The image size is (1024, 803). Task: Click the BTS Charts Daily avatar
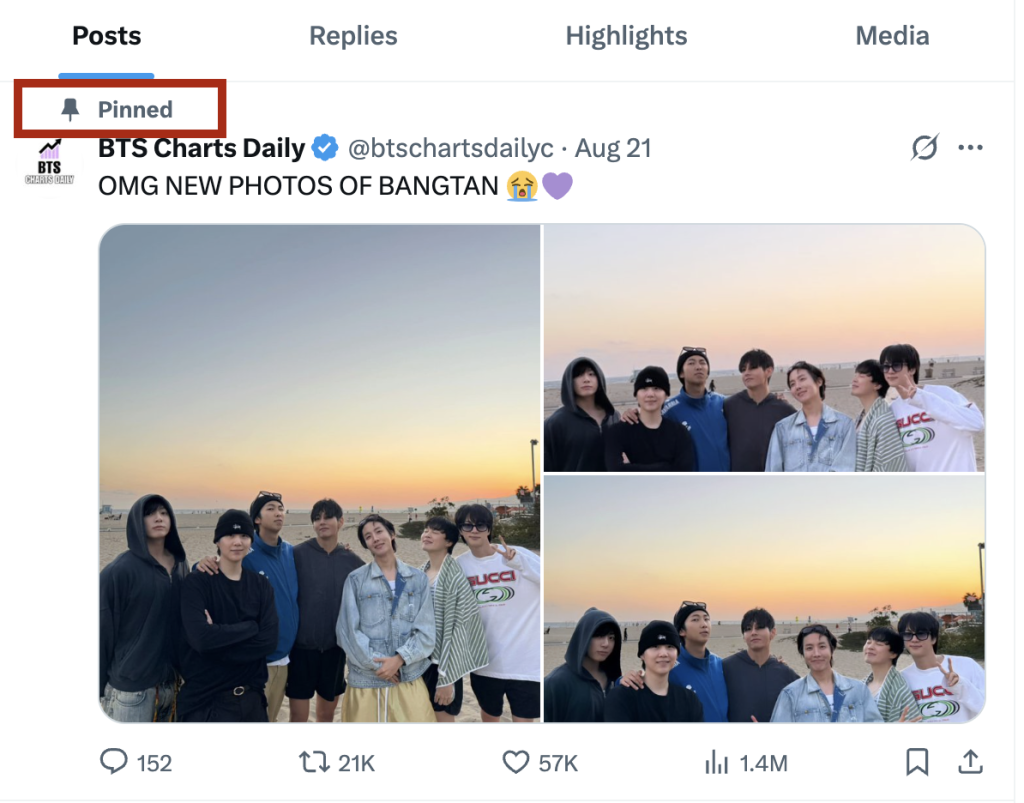pyautogui.click(x=50, y=165)
